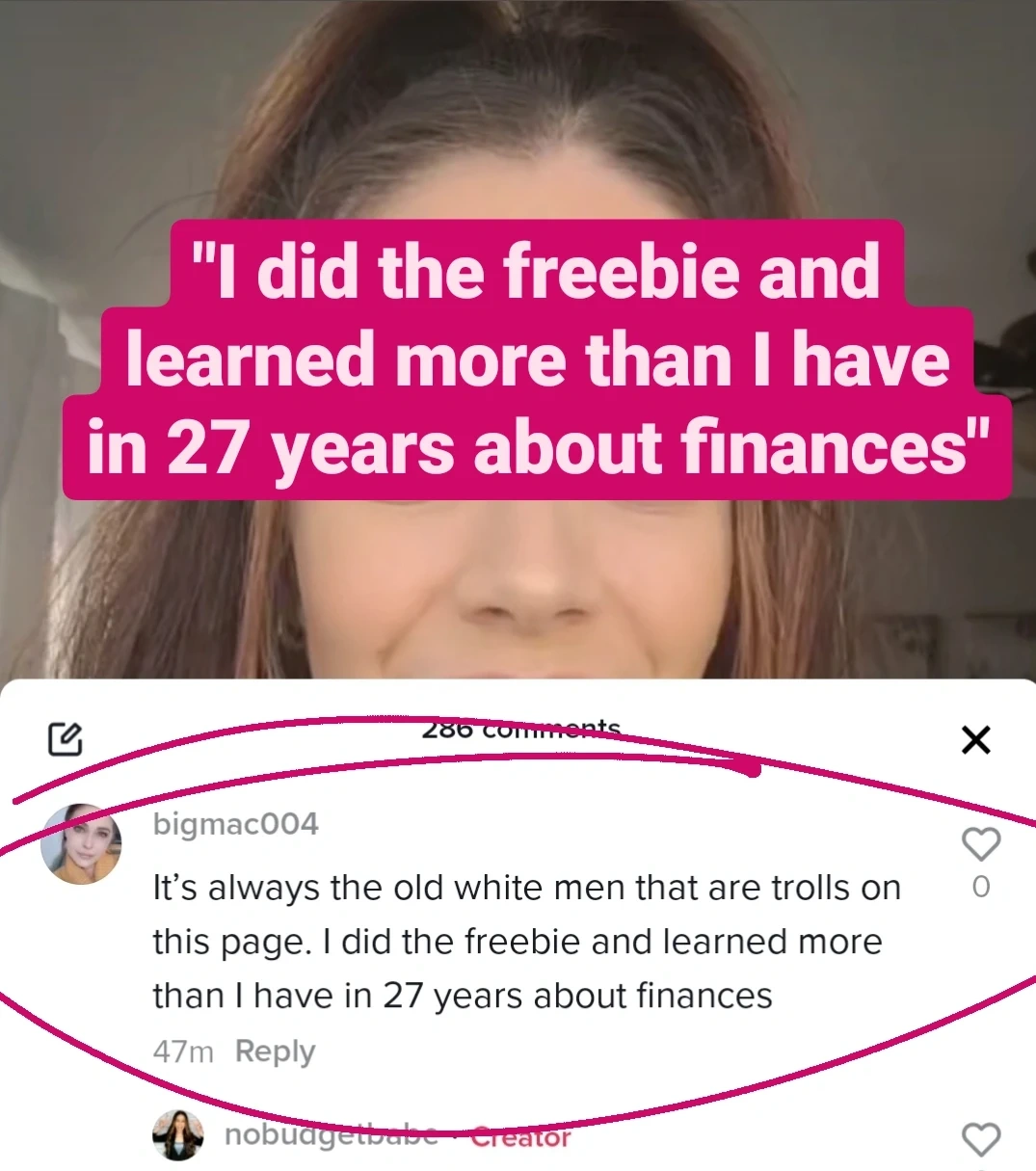Open the nobudgetbabe username link
Viewport: 1036px width, 1171px height.
pyautogui.click(x=331, y=1135)
